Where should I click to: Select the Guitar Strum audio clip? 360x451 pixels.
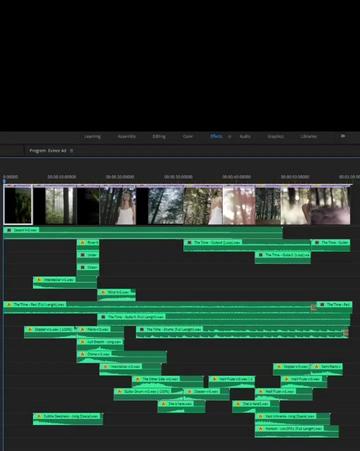150,394
